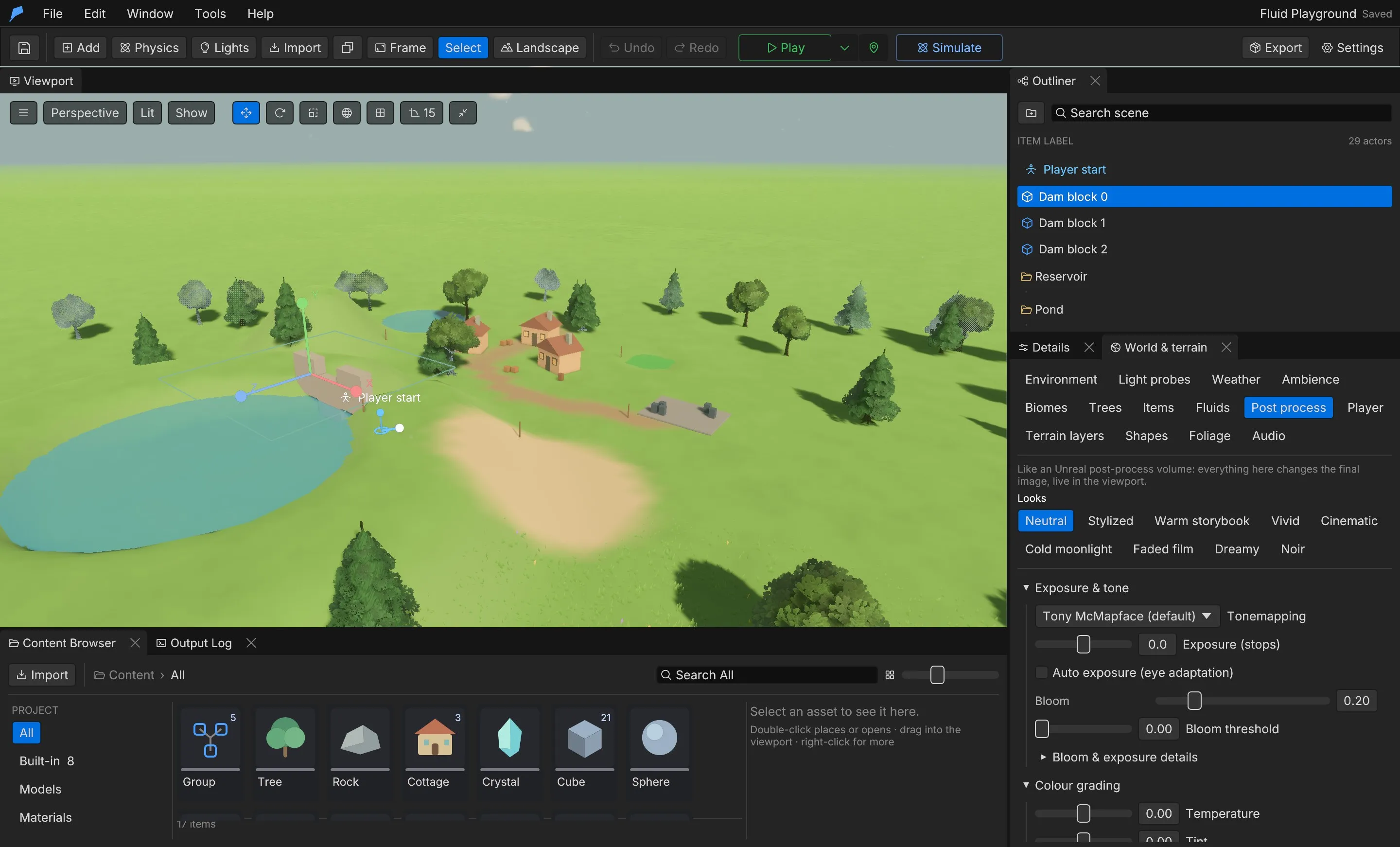Open the Window menu
Image resolution: width=1400 pixels, height=847 pixels.
150,14
